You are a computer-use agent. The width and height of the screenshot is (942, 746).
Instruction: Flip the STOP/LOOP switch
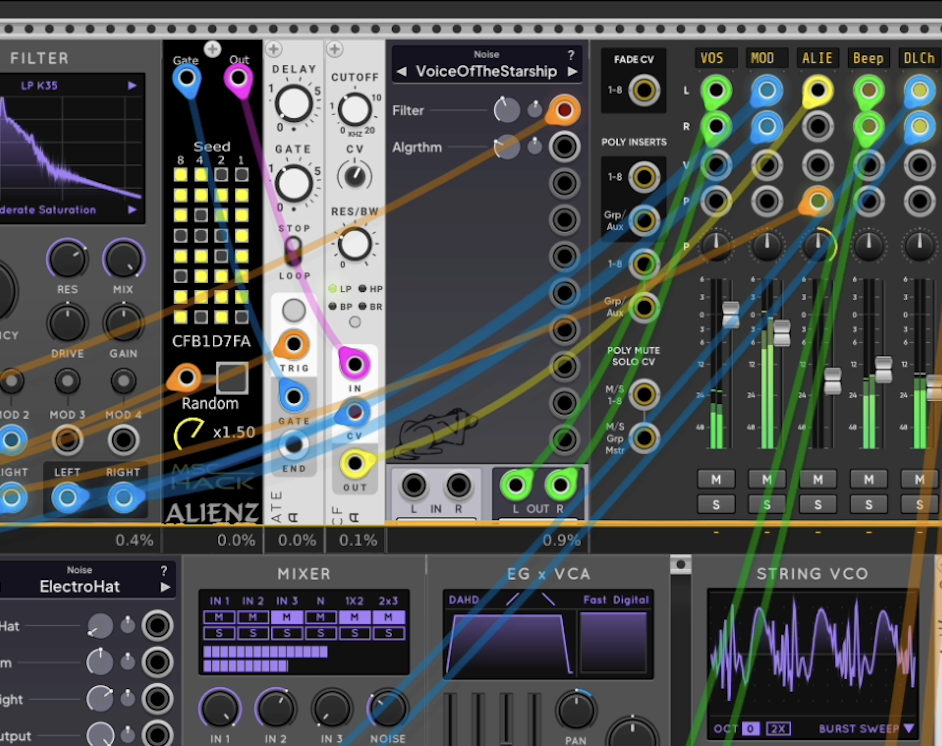coord(293,251)
